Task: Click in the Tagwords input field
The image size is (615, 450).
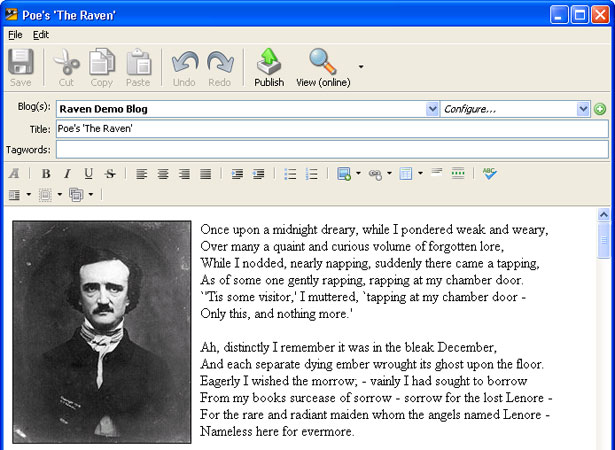Action: click(332, 149)
